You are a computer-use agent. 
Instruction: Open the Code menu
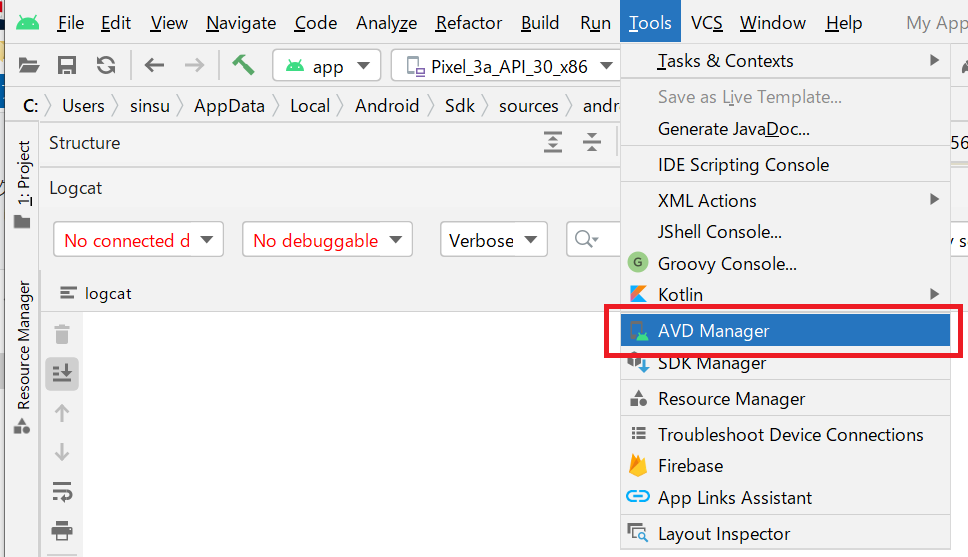point(315,23)
